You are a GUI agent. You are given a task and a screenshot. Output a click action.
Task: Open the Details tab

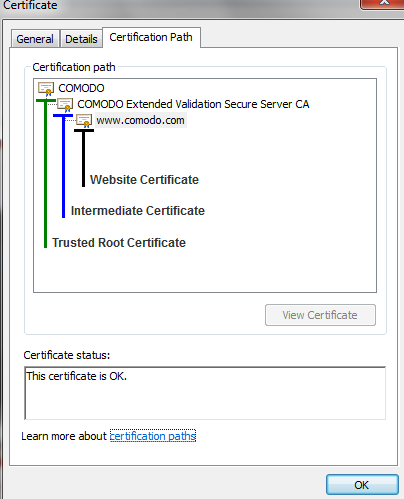[81, 39]
